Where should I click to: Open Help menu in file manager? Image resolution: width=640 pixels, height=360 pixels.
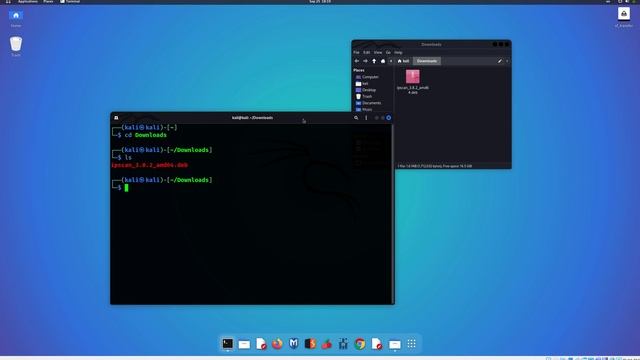398,52
